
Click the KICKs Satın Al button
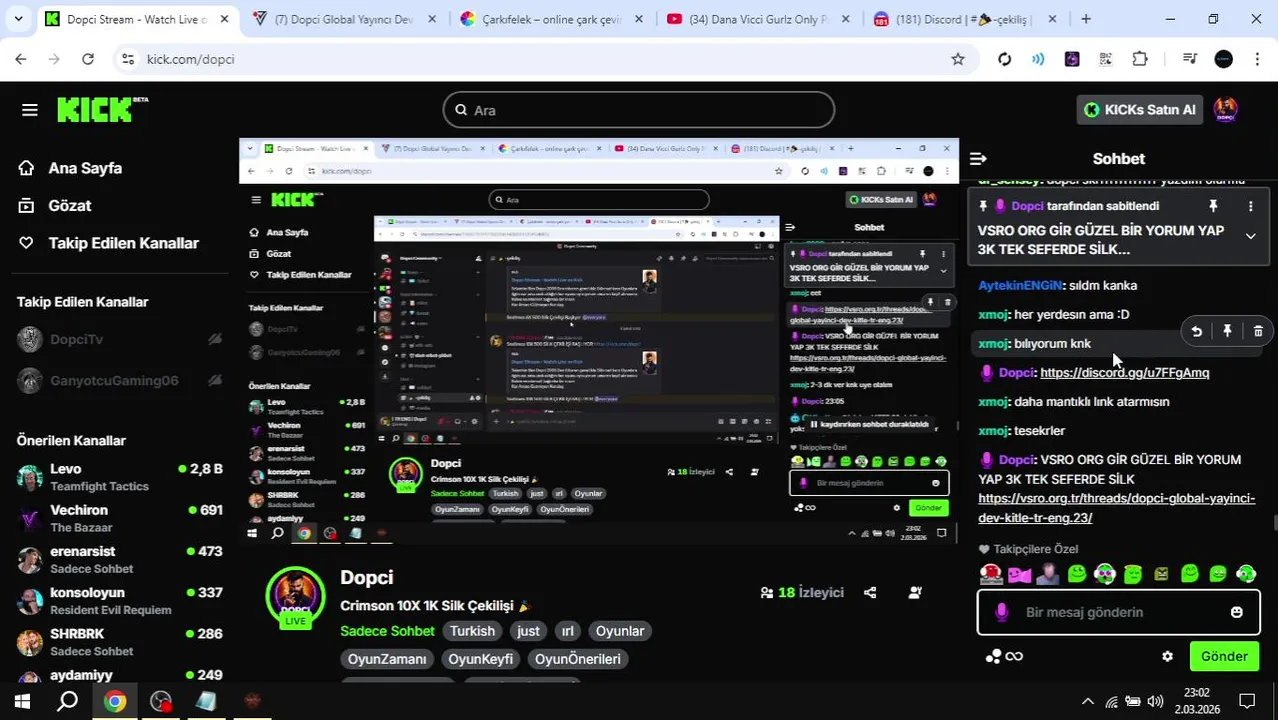pos(1139,110)
